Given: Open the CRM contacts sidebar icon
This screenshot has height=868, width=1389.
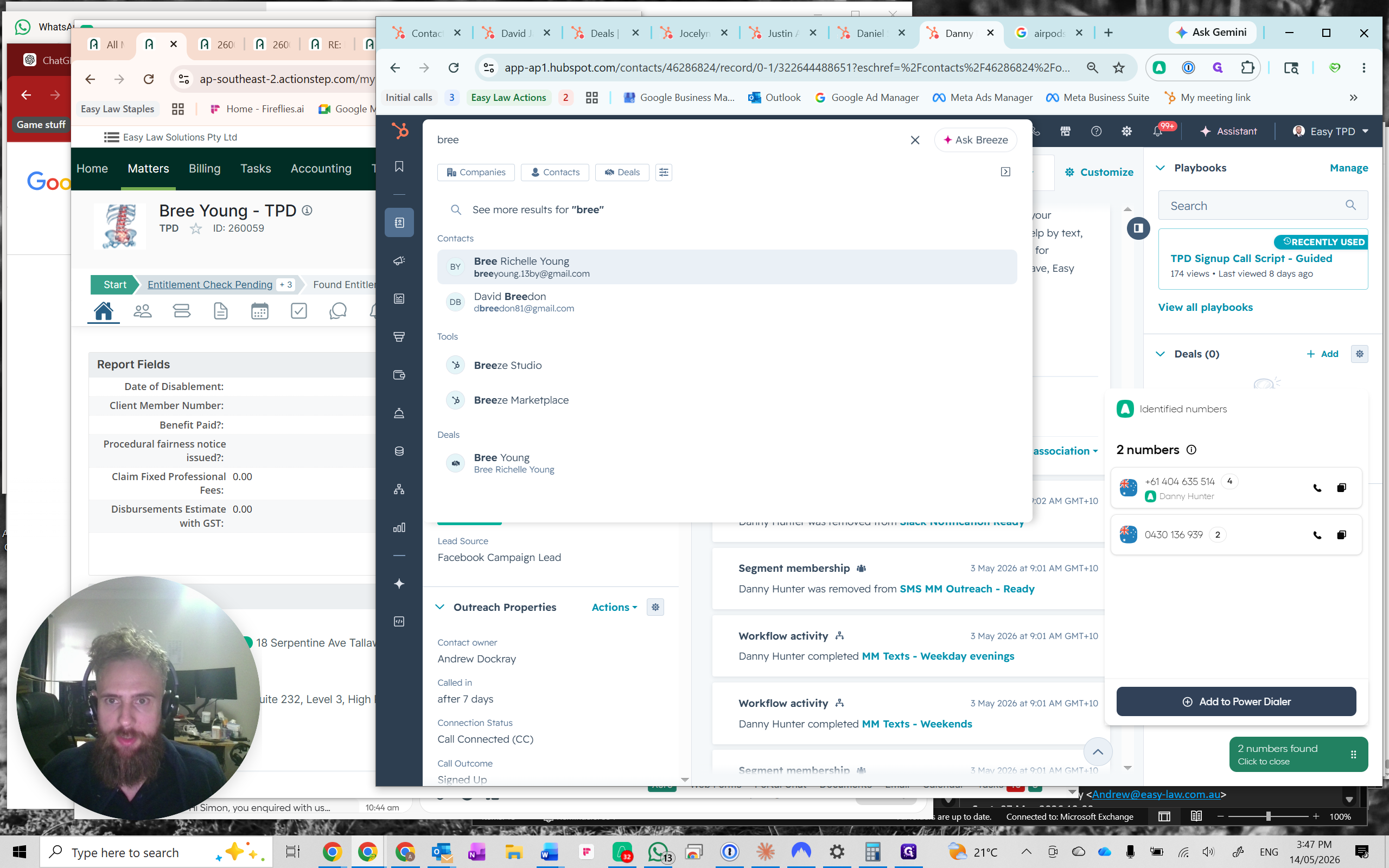Looking at the screenshot, I should pos(399,222).
